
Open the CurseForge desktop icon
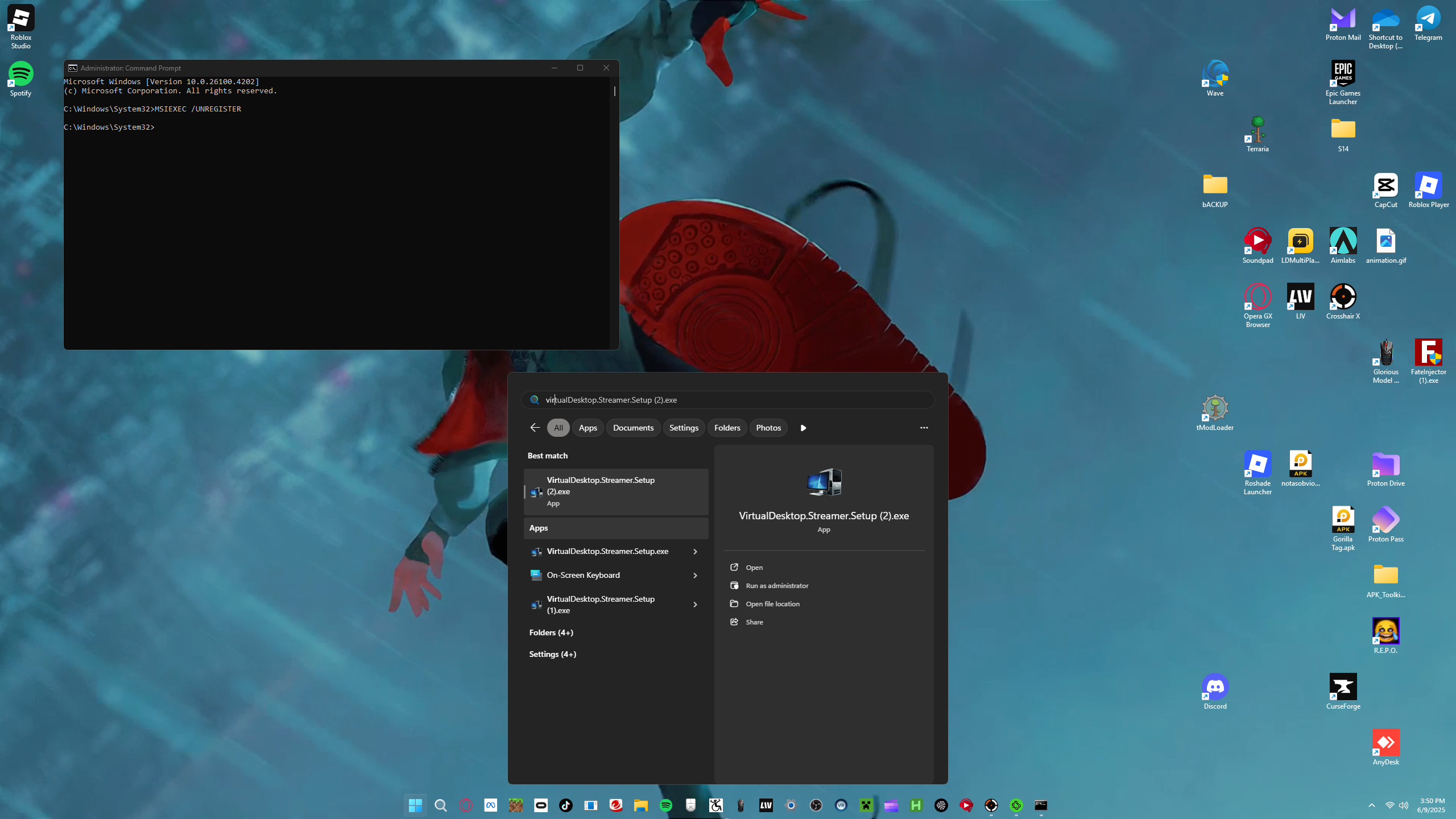click(x=1343, y=690)
